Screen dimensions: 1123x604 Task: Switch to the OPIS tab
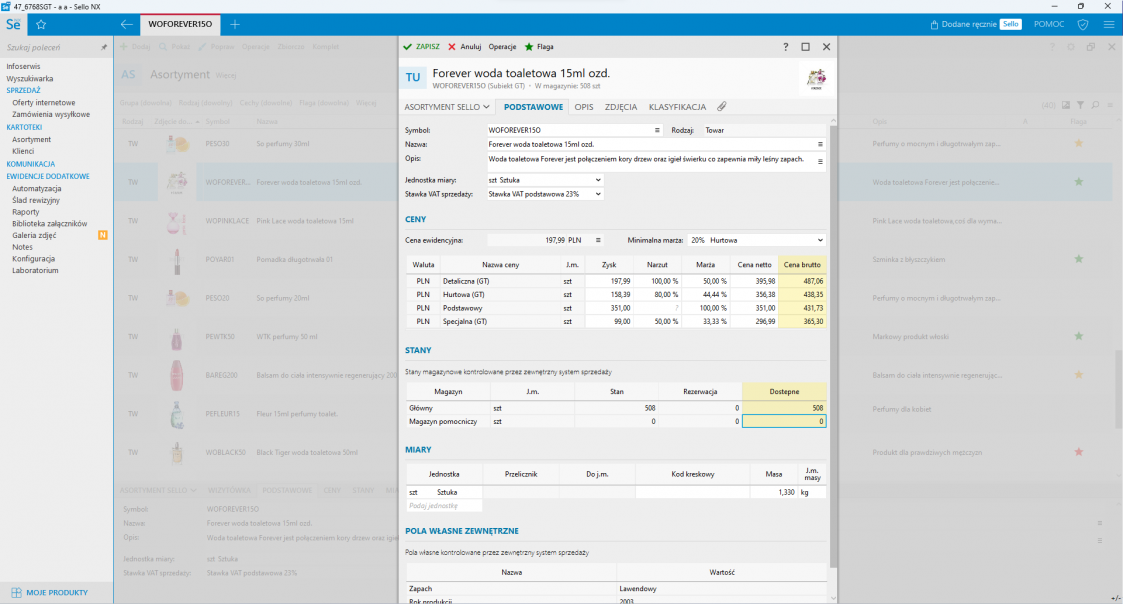coord(584,107)
